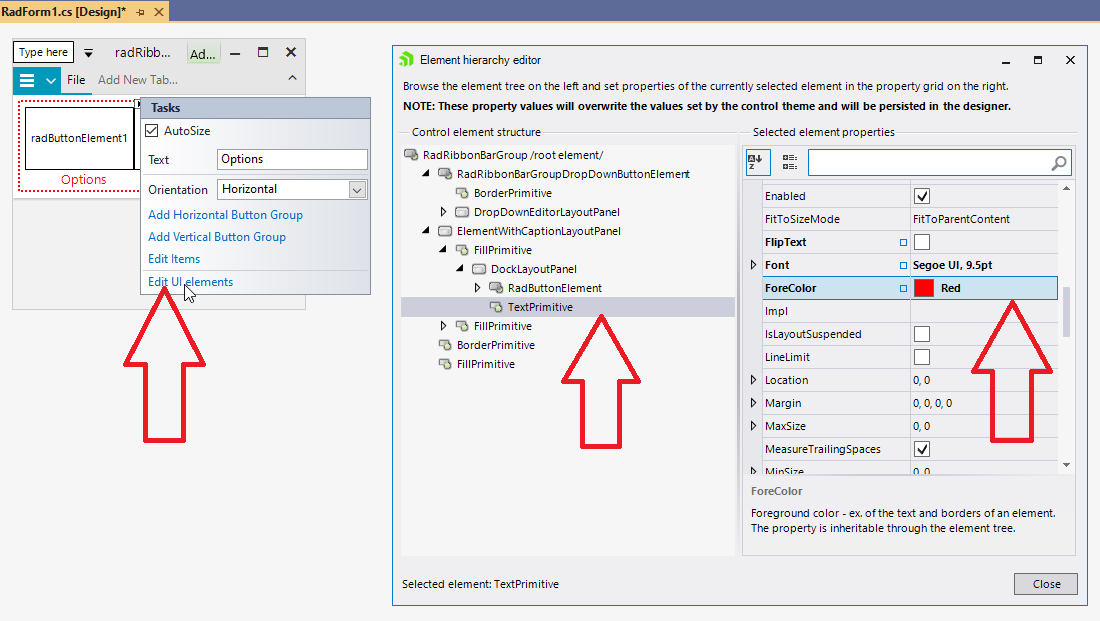Collapse the RadRibbonBarGroupDropDownButtonElement node

point(426,173)
